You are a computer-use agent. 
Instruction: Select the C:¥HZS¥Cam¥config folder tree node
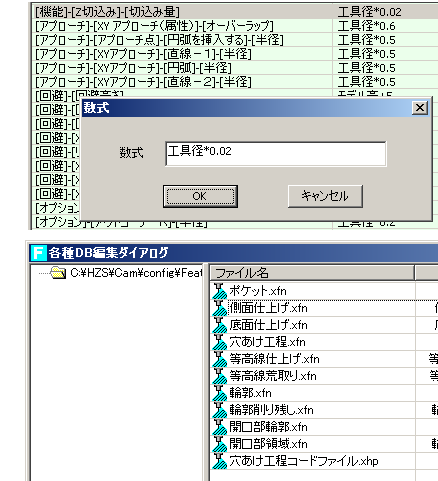coord(136,273)
